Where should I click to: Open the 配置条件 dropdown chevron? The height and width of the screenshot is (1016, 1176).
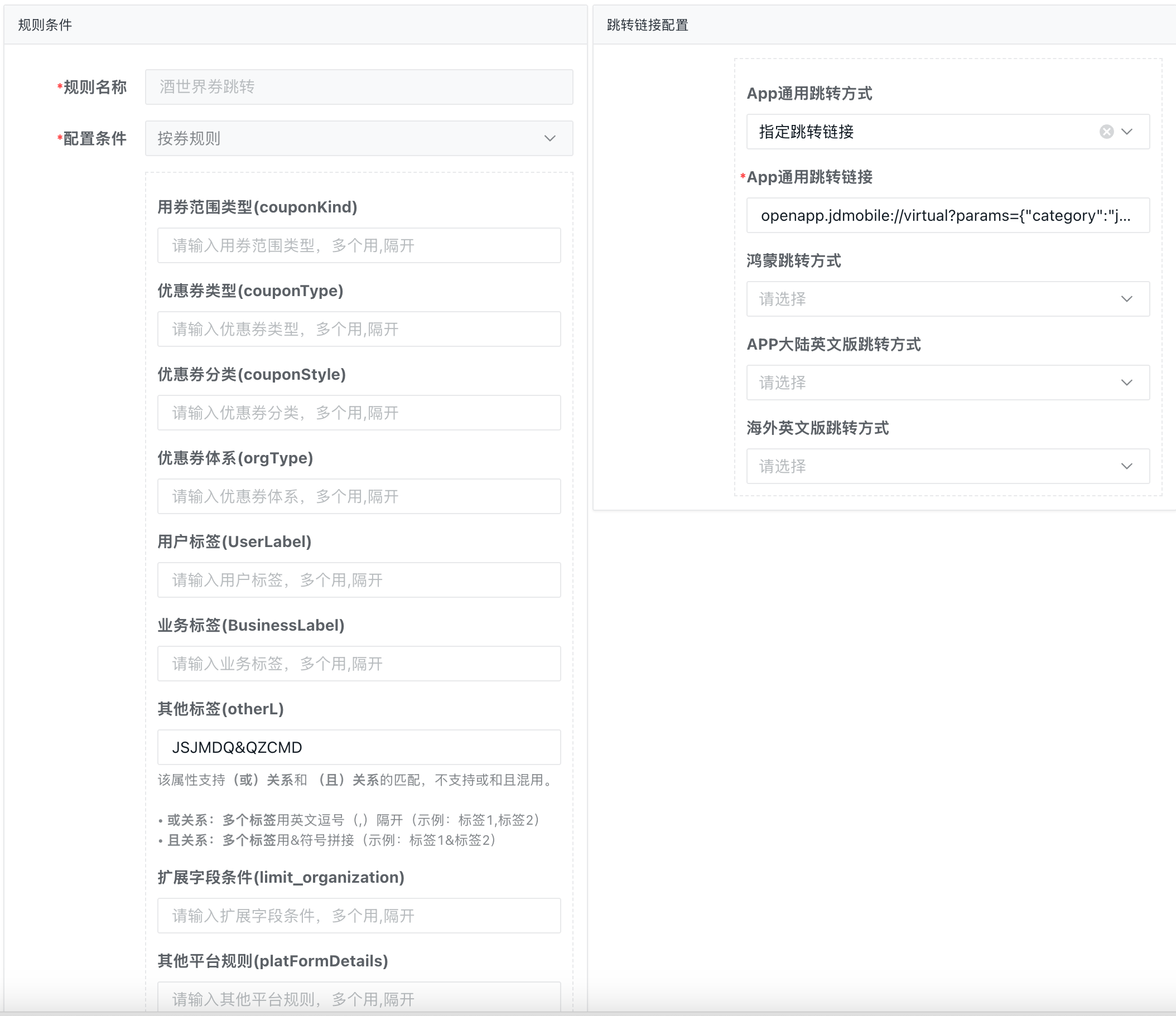point(550,138)
